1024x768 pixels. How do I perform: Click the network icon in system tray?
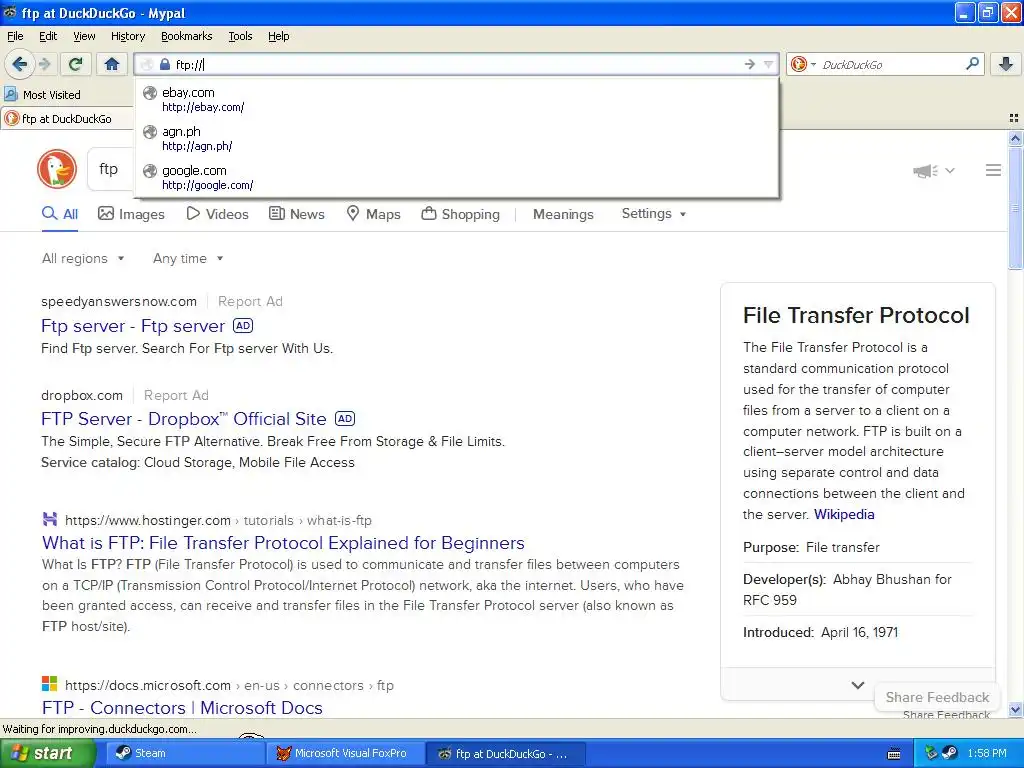point(931,753)
